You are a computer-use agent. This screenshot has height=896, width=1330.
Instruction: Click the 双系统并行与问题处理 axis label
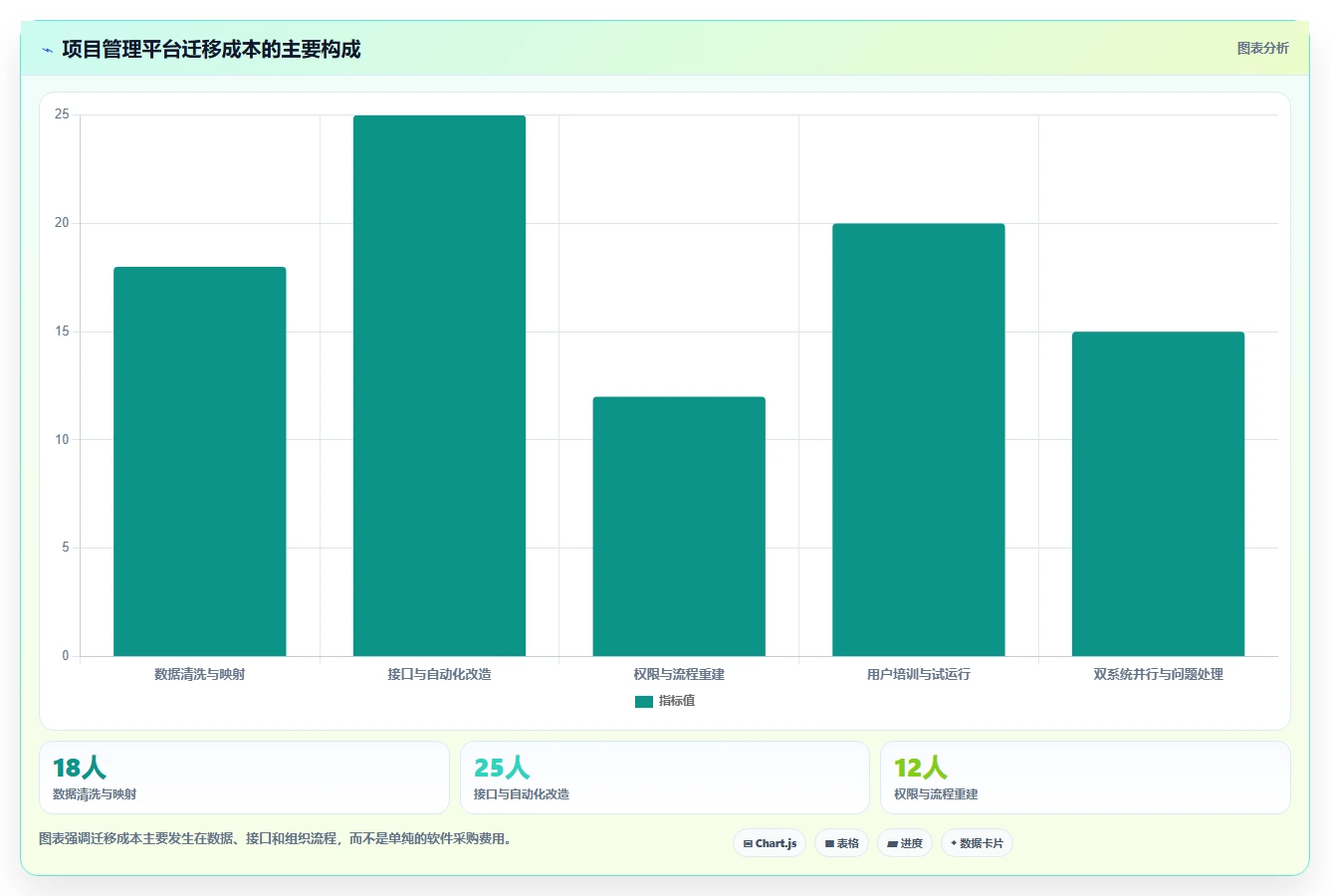click(x=1158, y=674)
